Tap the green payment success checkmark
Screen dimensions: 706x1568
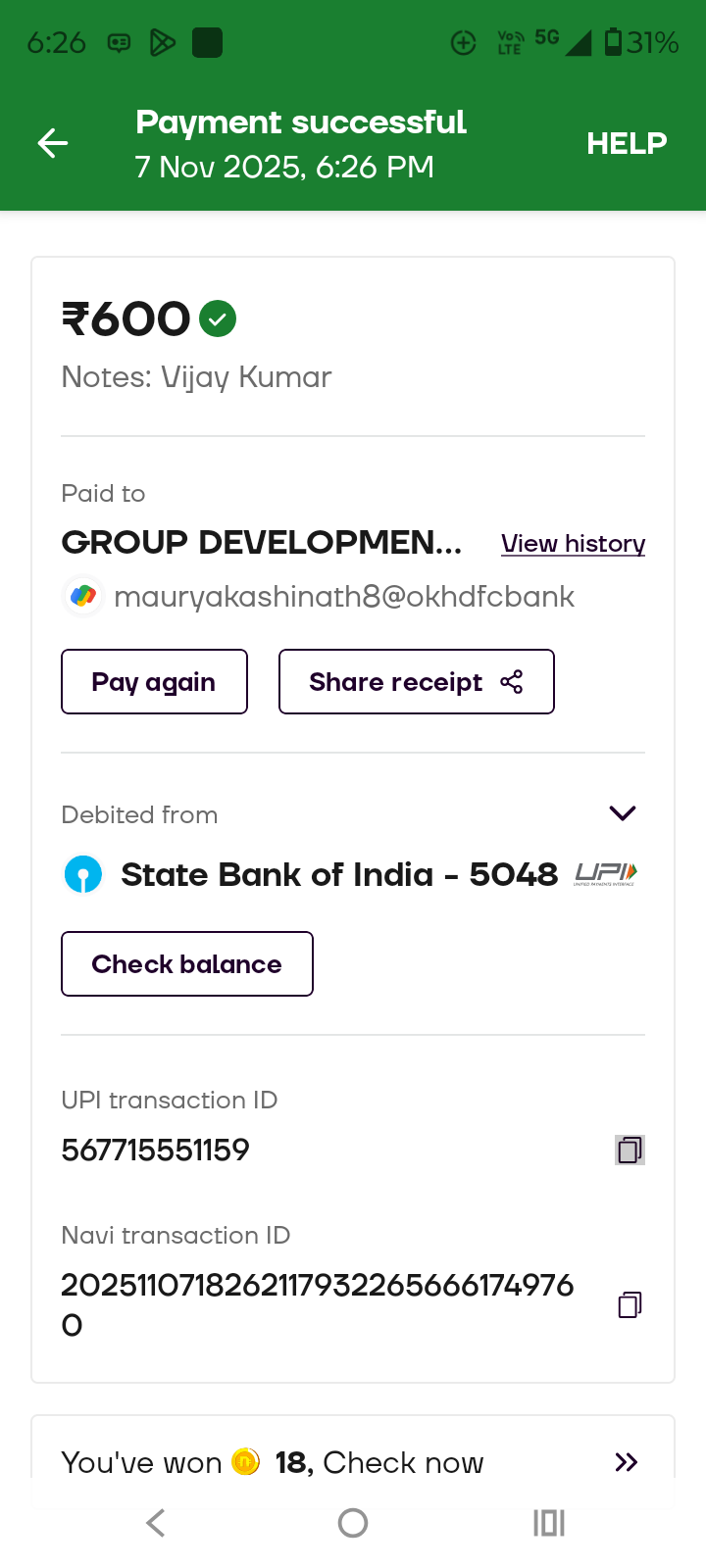coord(218,318)
